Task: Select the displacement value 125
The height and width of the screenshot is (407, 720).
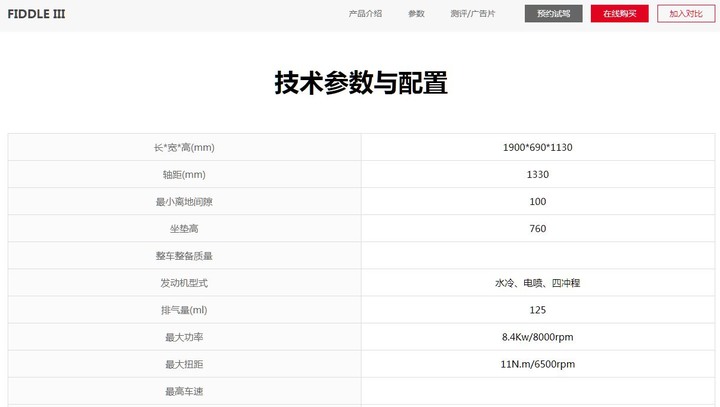Action: pos(538,310)
